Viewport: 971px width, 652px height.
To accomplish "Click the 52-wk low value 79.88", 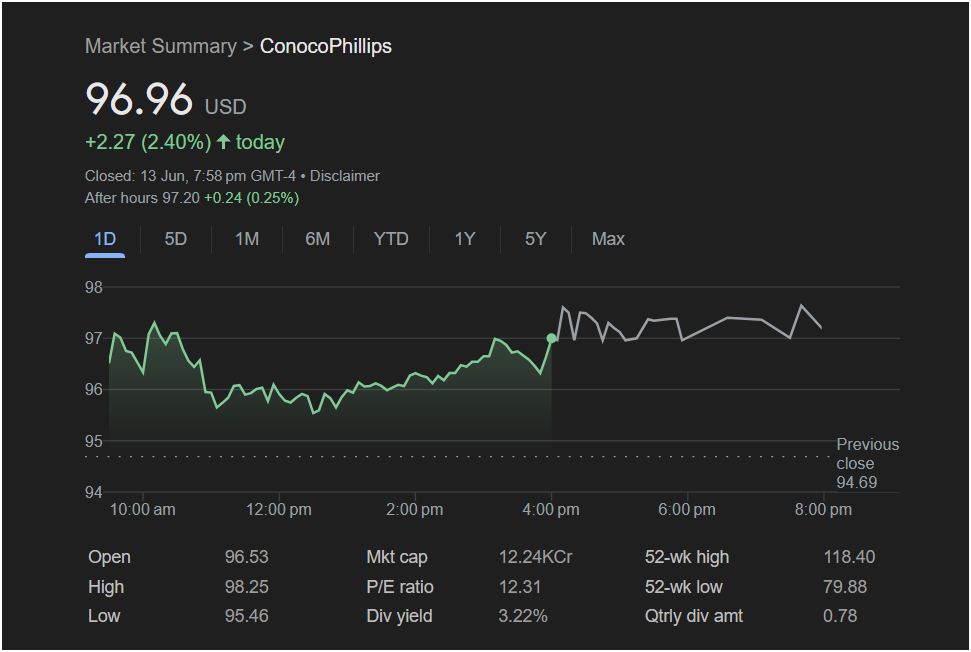I will click(845, 586).
